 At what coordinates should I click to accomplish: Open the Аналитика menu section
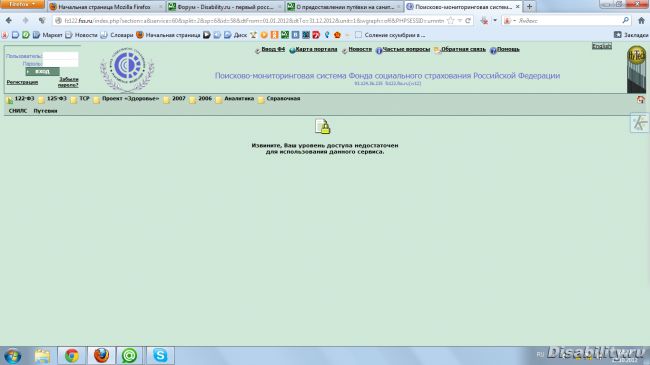pyautogui.click(x=239, y=99)
